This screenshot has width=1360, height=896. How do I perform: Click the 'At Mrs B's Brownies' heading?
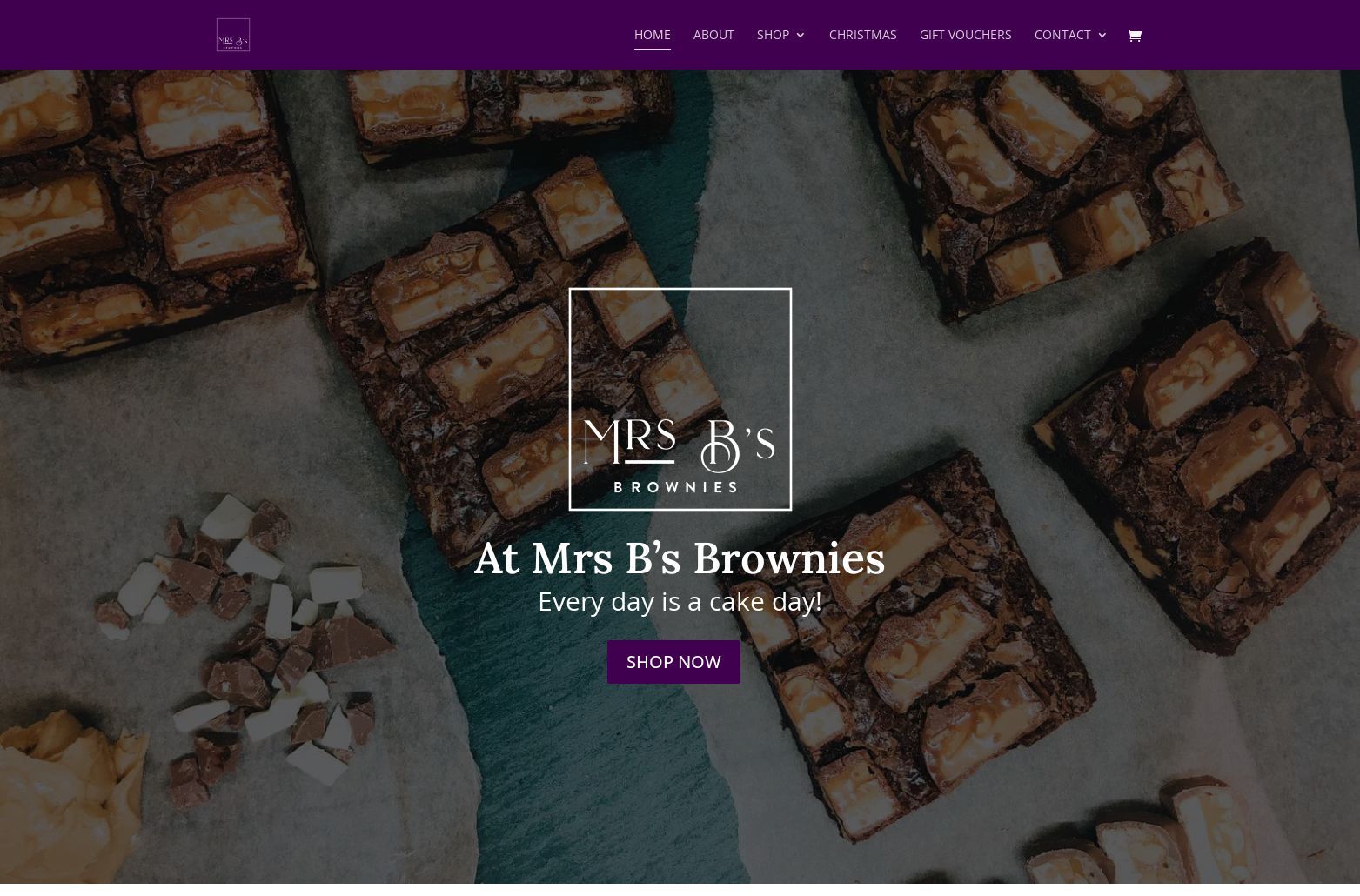[x=680, y=558]
